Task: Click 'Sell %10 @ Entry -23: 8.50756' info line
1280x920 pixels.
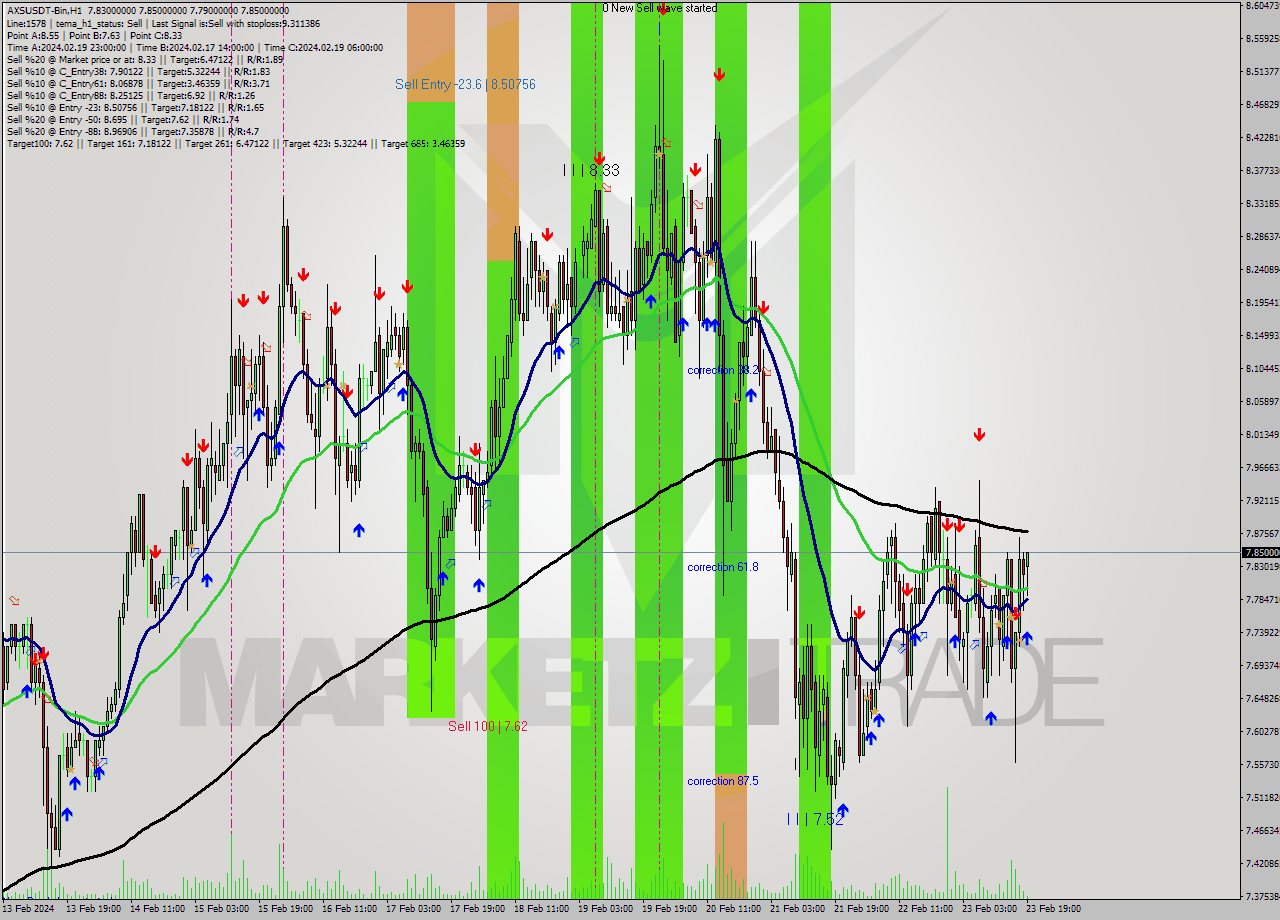Action: pyautogui.click(x=135, y=107)
